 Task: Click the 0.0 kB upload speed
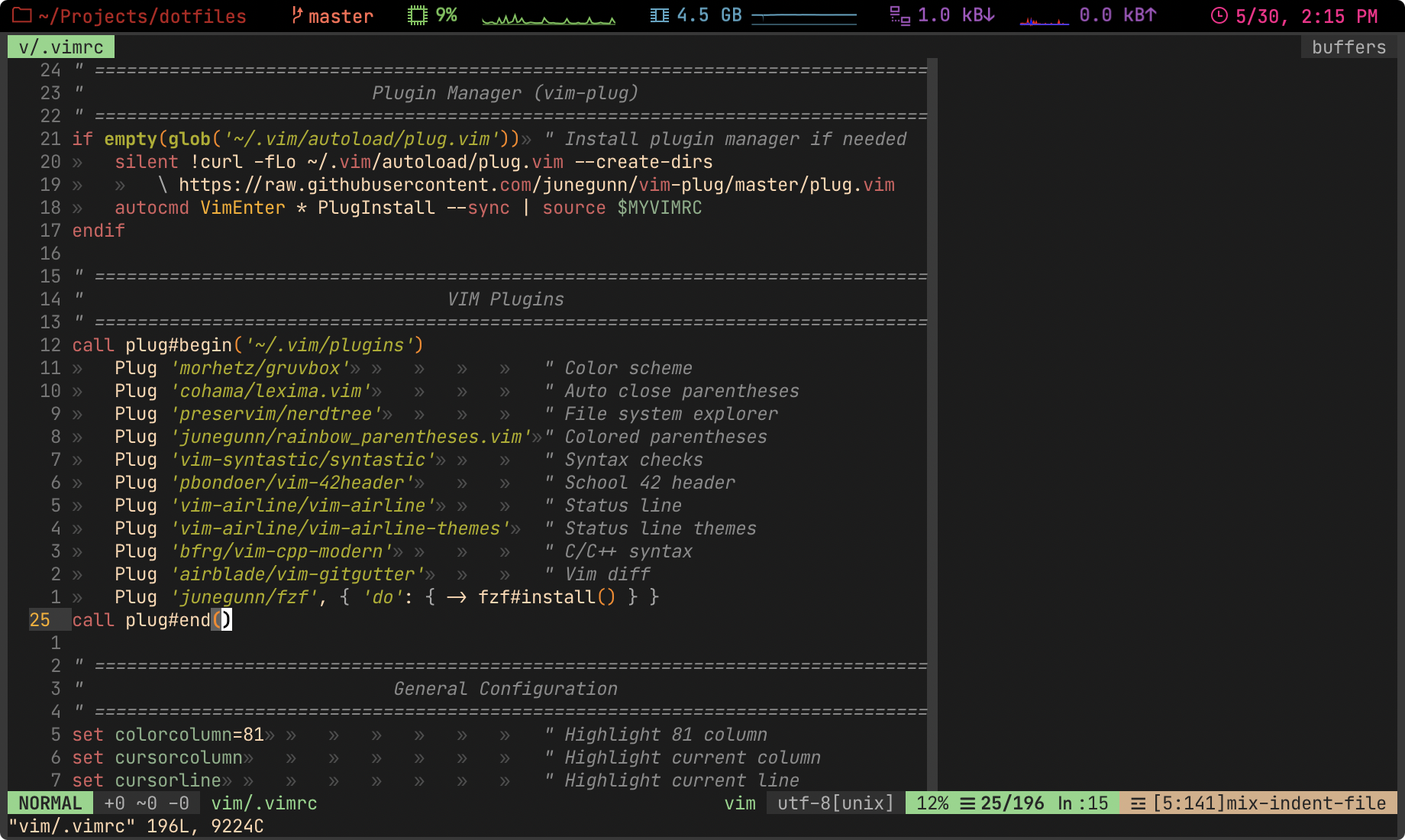coord(1118,15)
